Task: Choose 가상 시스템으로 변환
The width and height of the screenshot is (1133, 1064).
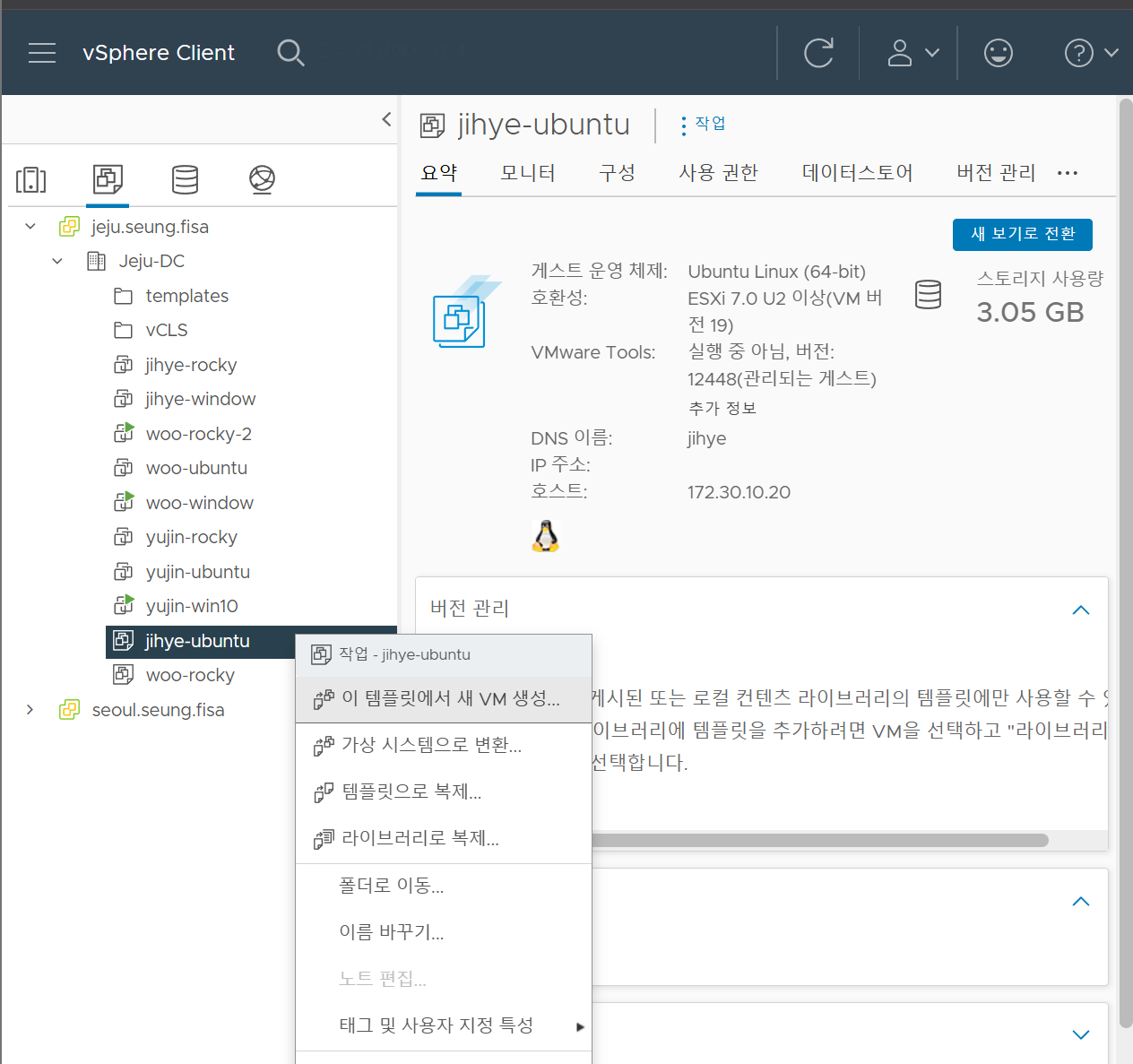Action: coord(444,746)
